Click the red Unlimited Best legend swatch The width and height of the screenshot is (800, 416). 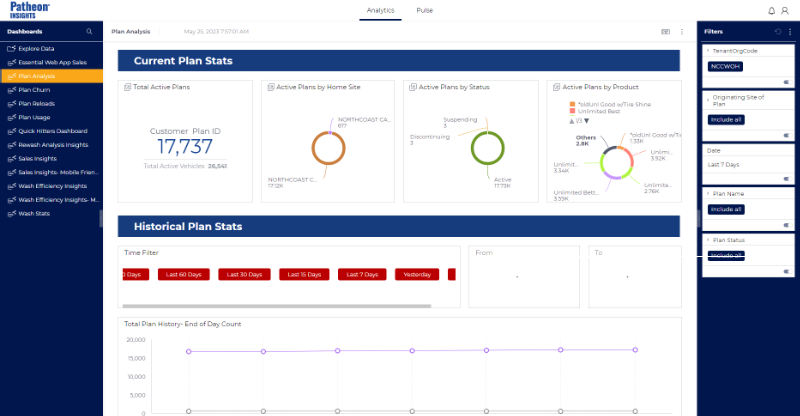pyautogui.click(x=572, y=111)
